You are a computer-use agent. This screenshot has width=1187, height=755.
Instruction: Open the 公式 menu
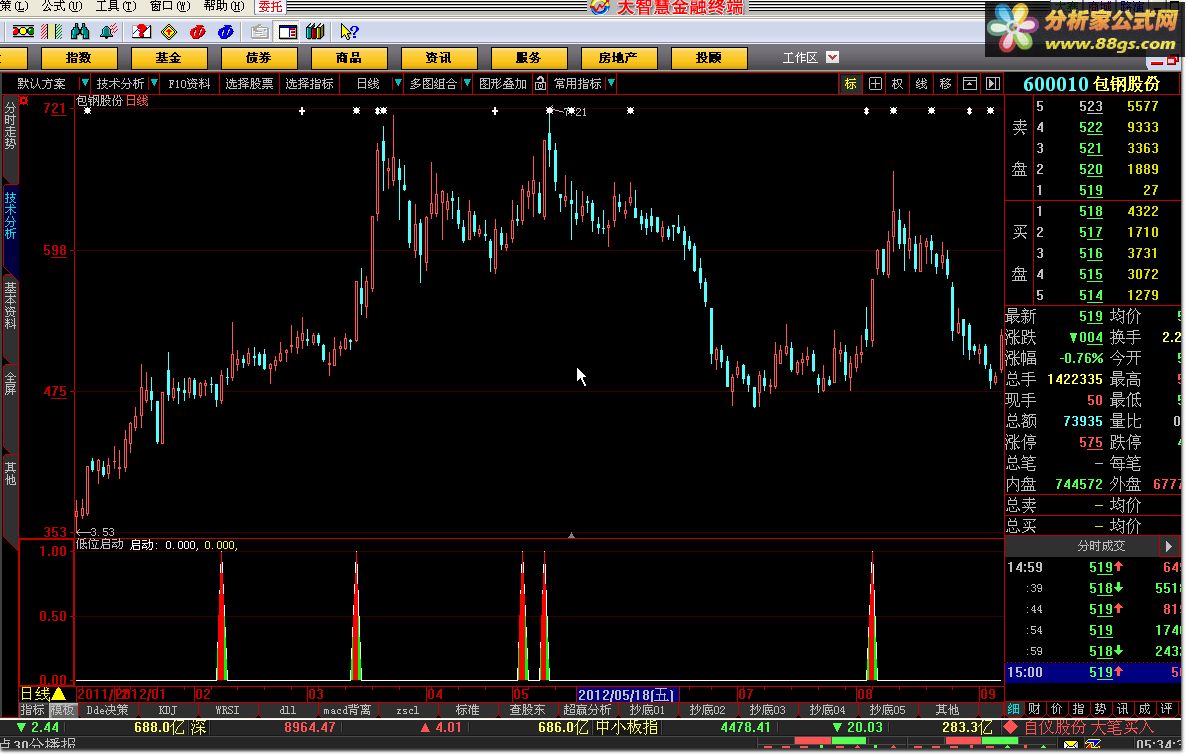(x=62, y=6)
